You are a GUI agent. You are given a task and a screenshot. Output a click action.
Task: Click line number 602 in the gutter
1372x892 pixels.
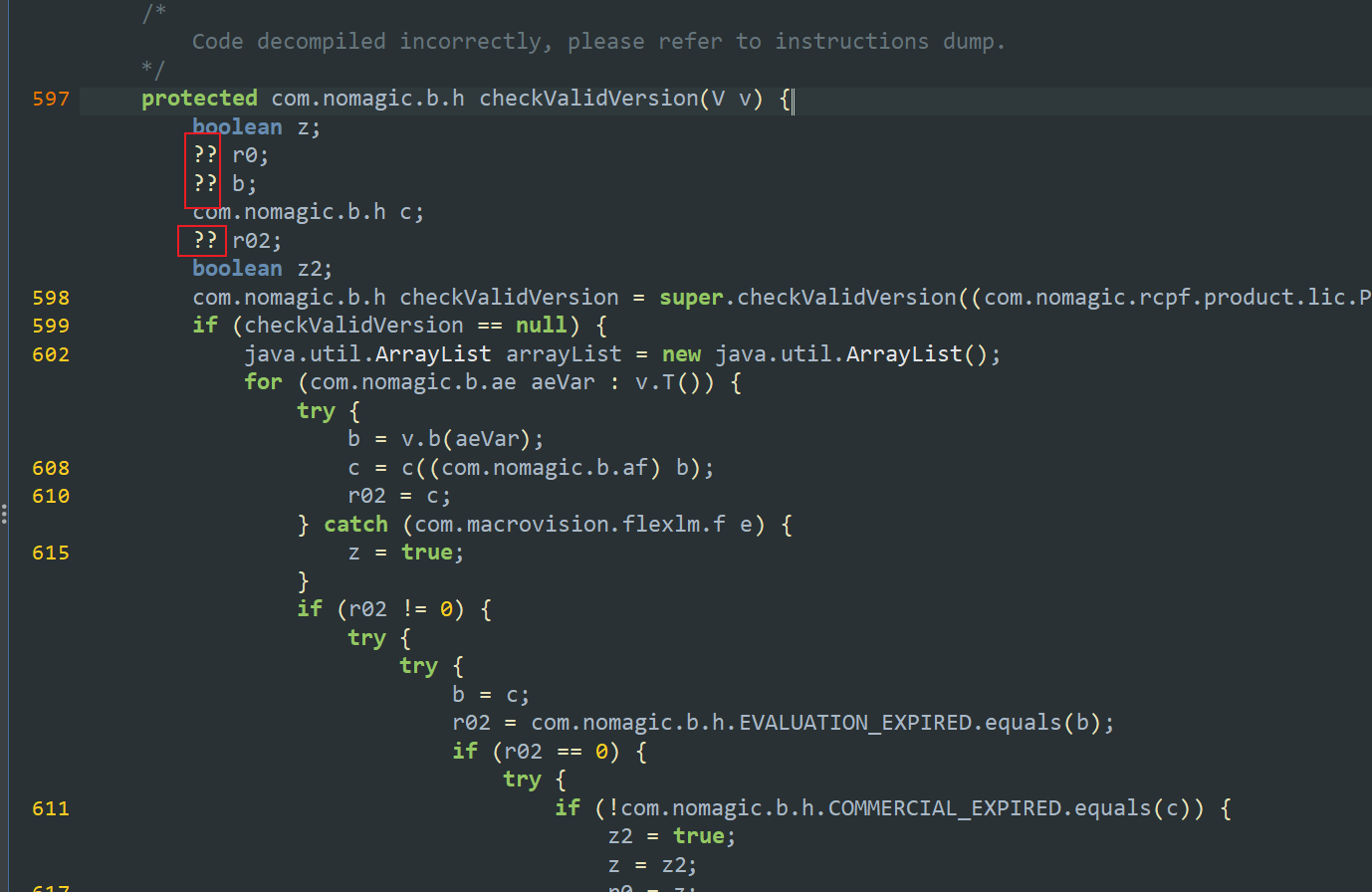click(50, 353)
